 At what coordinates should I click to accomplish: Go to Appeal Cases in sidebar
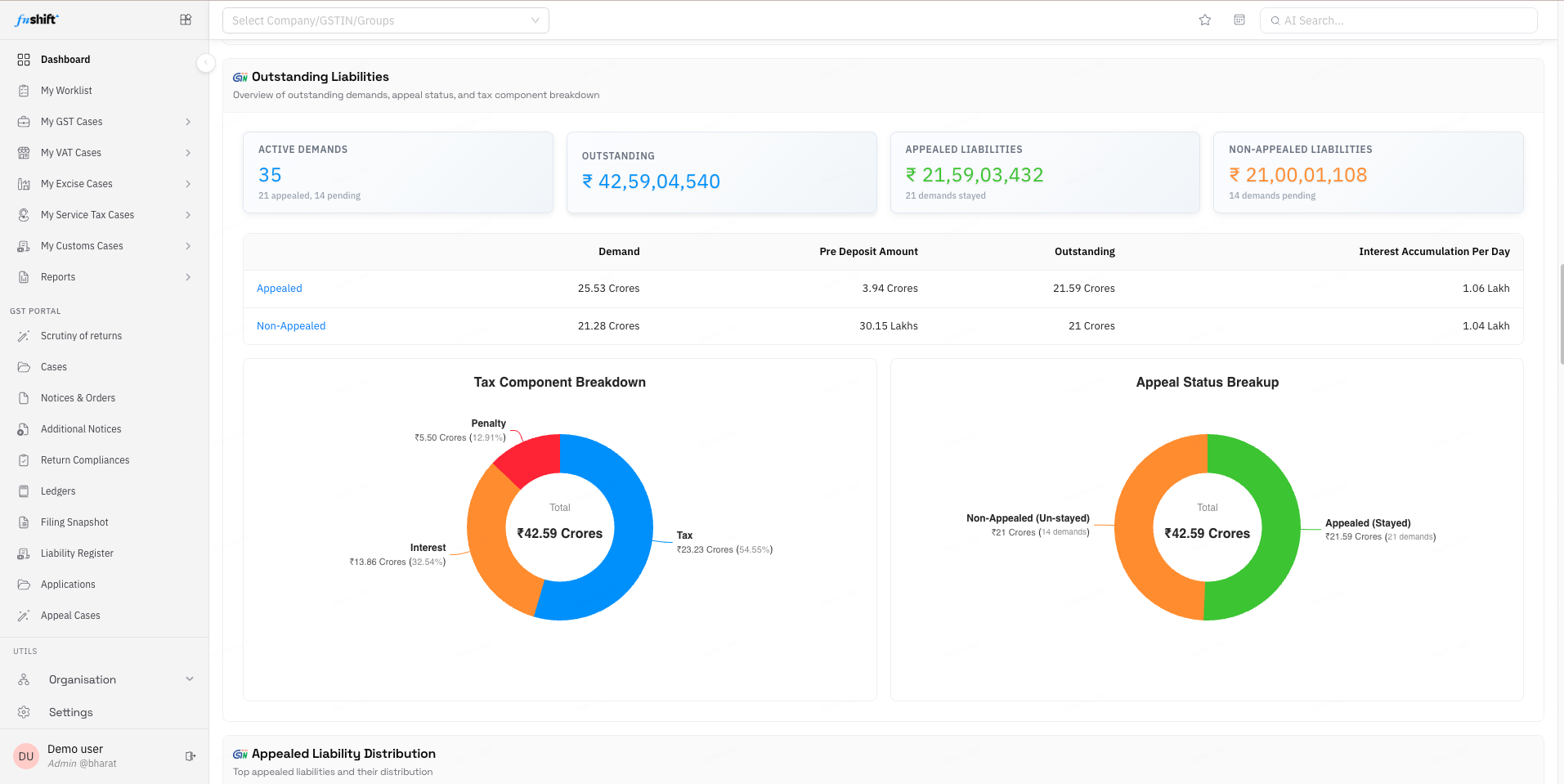70,616
